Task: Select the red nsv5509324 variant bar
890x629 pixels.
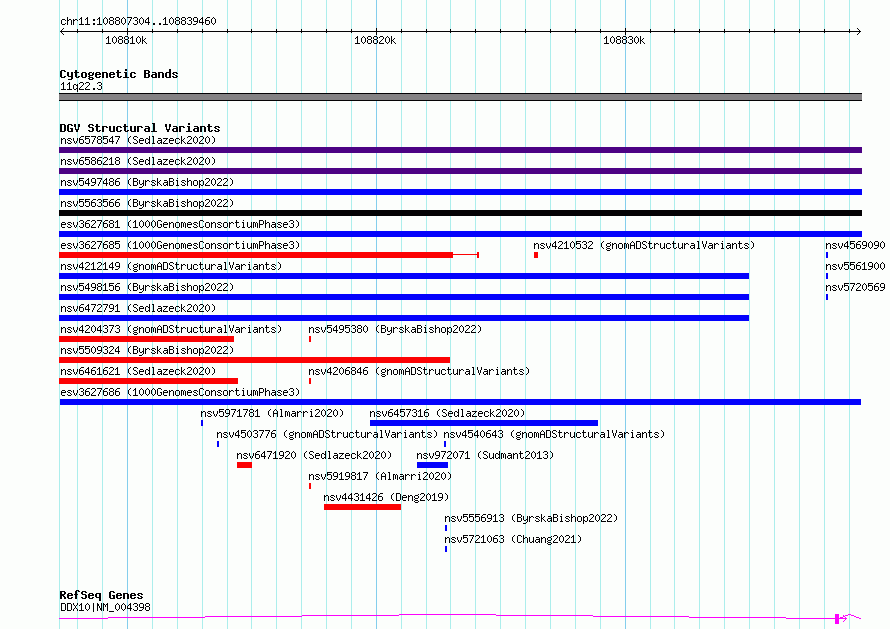Action: (x=254, y=360)
